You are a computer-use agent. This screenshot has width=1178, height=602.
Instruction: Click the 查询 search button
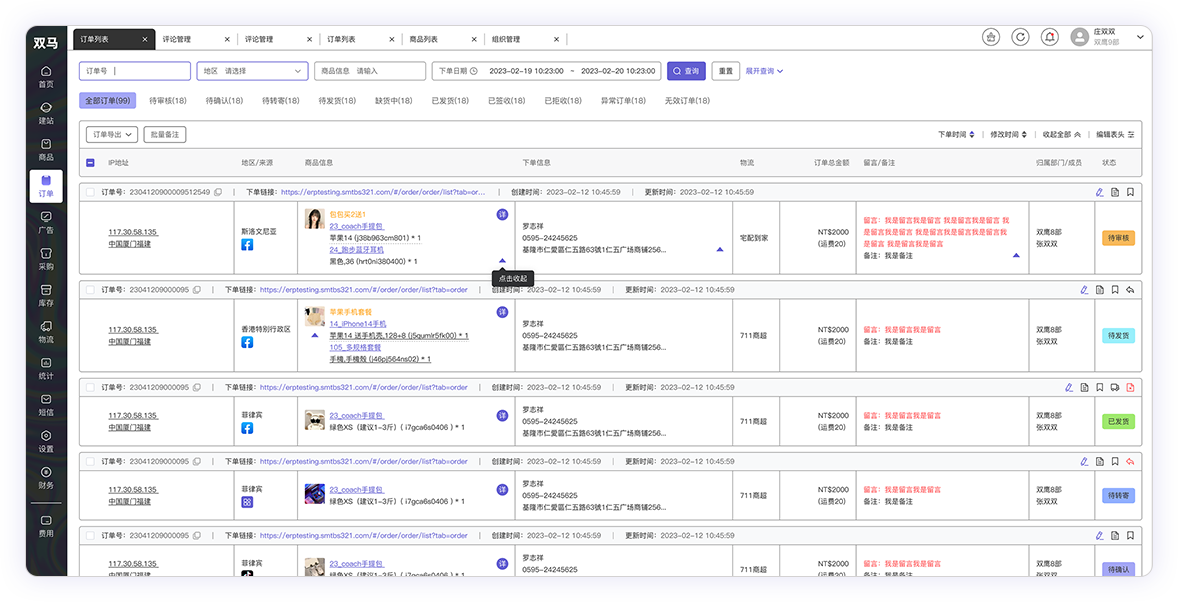[x=686, y=71]
